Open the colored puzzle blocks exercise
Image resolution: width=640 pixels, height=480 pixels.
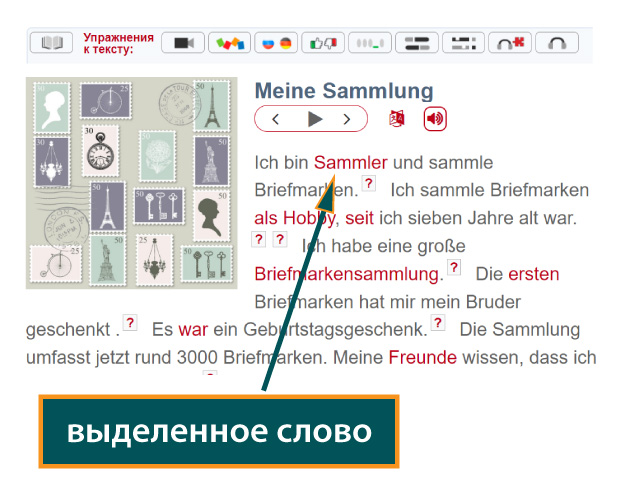(229, 43)
